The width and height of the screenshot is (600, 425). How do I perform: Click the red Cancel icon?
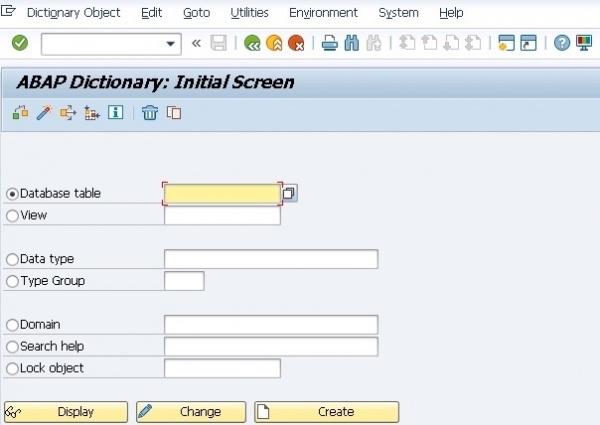296,43
